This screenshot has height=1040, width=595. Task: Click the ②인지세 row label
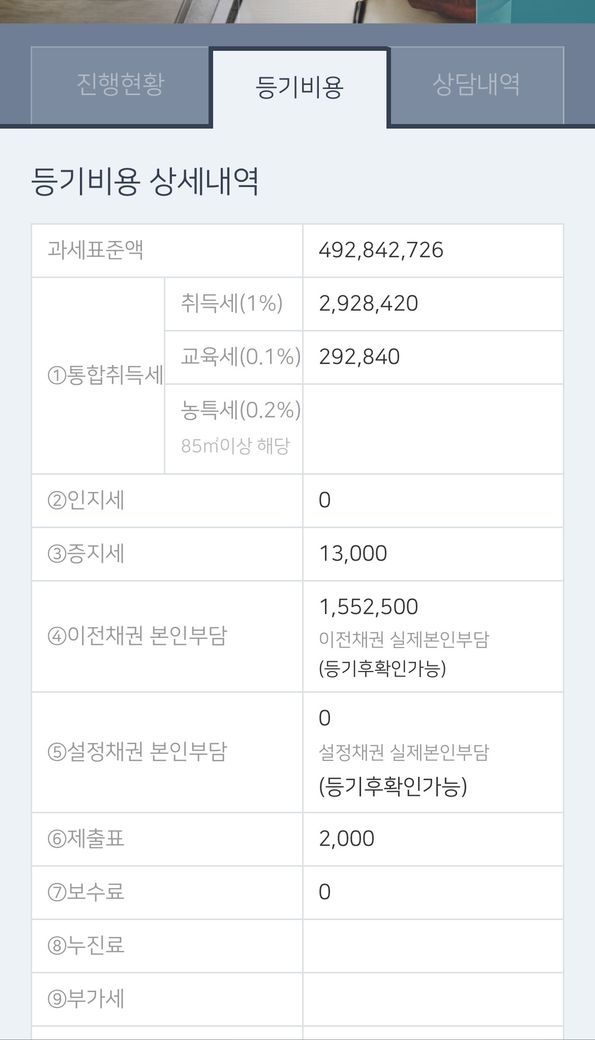(x=86, y=500)
